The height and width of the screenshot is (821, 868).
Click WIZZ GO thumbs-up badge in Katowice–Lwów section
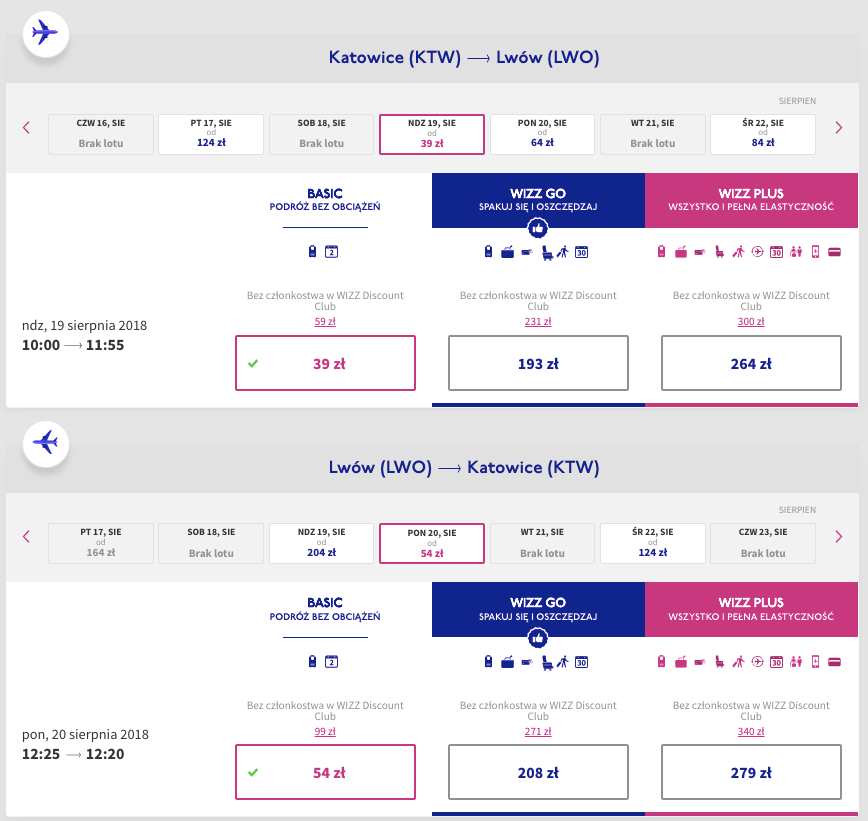[x=538, y=228]
